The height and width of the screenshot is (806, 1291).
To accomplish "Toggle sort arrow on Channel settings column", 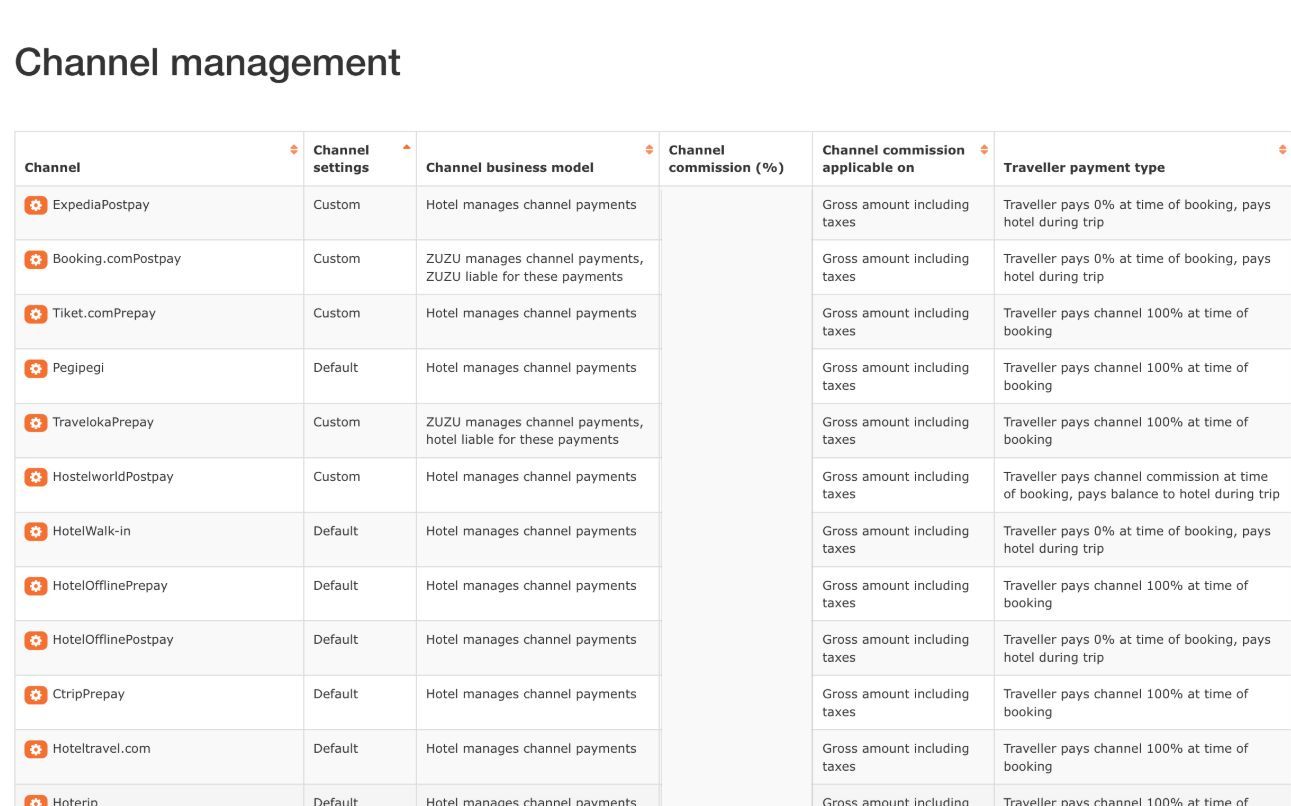I will point(406,148).
